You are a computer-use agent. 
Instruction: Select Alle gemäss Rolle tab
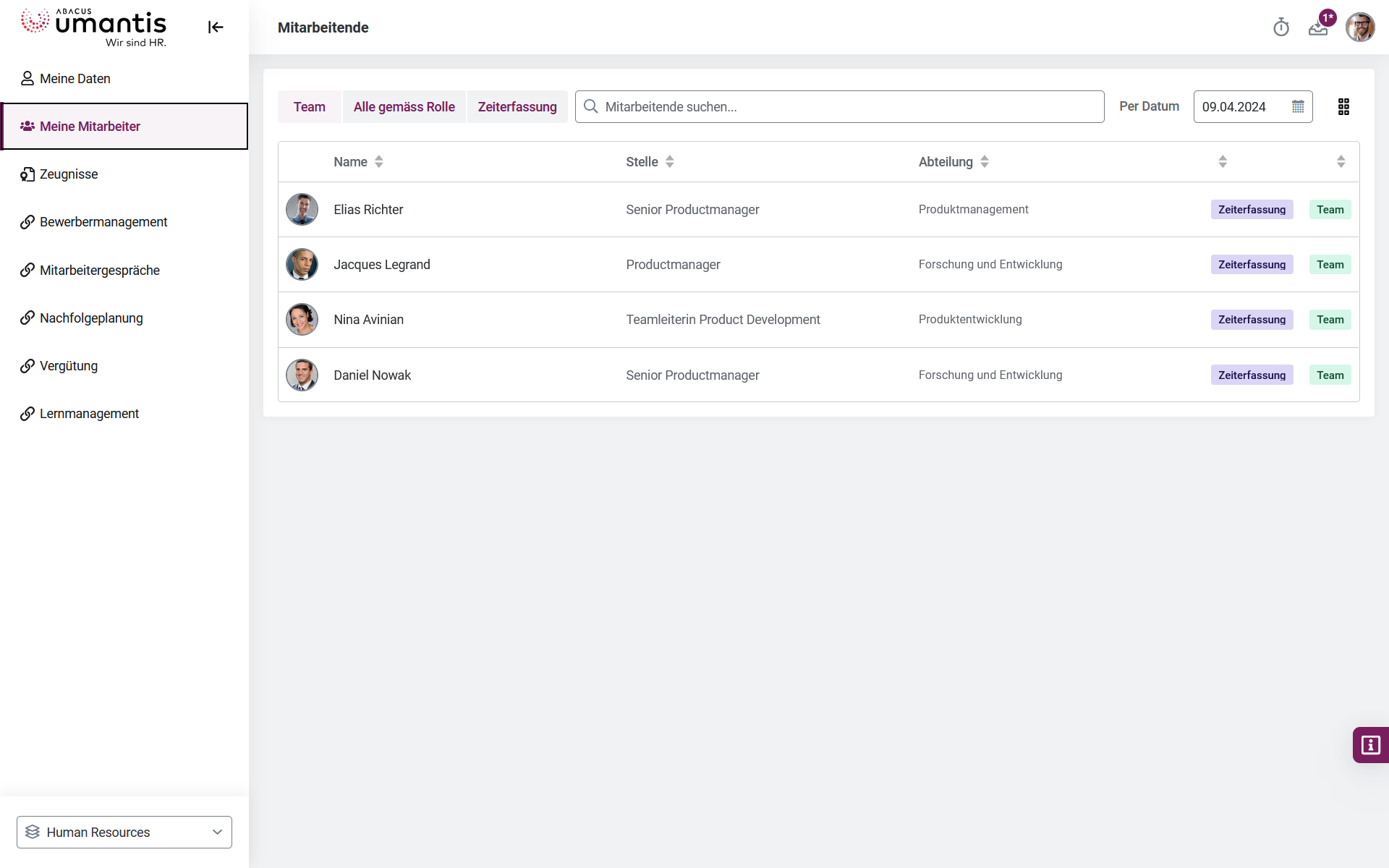[x=404, y=107]
